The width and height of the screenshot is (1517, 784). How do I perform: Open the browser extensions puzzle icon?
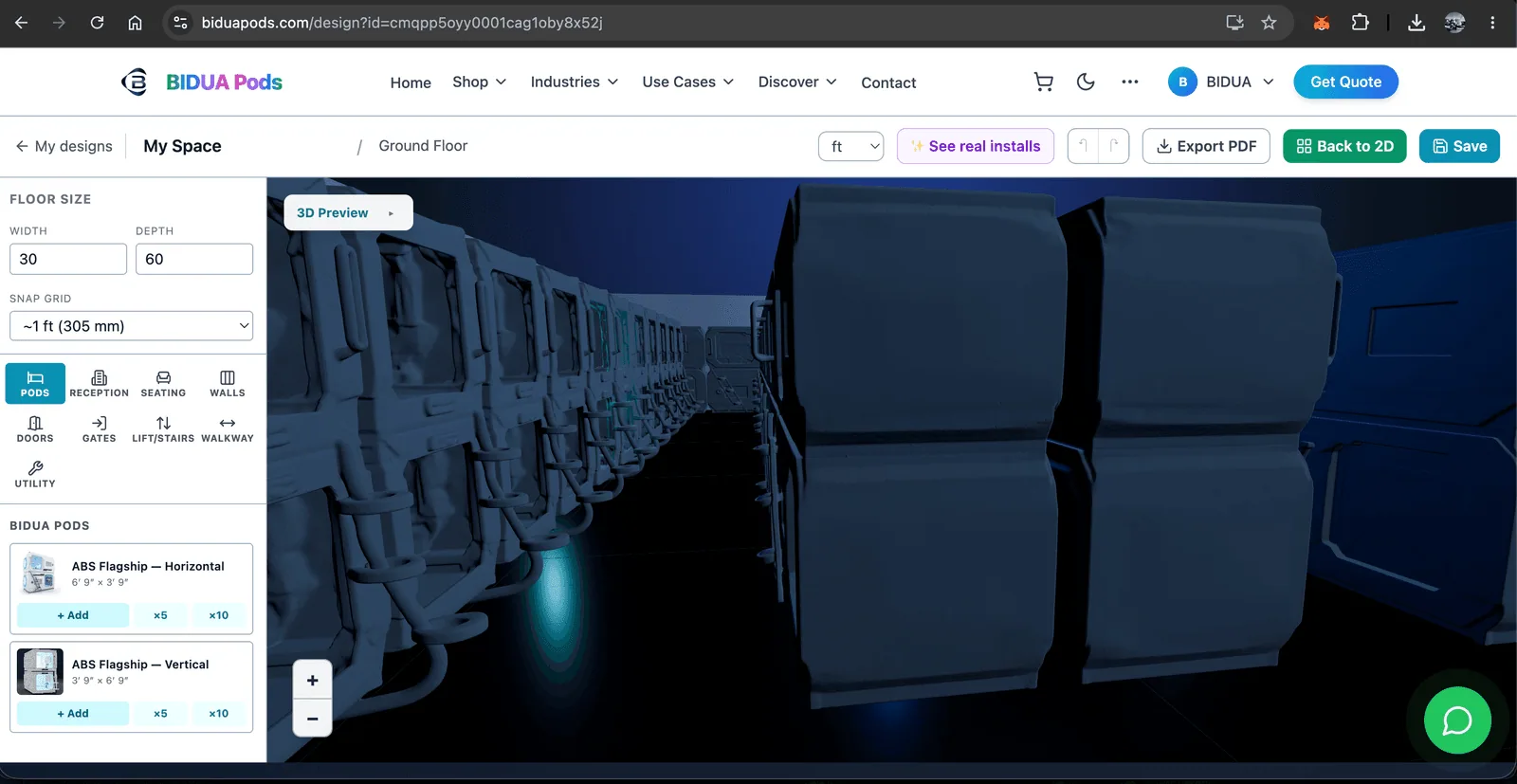1360,23
